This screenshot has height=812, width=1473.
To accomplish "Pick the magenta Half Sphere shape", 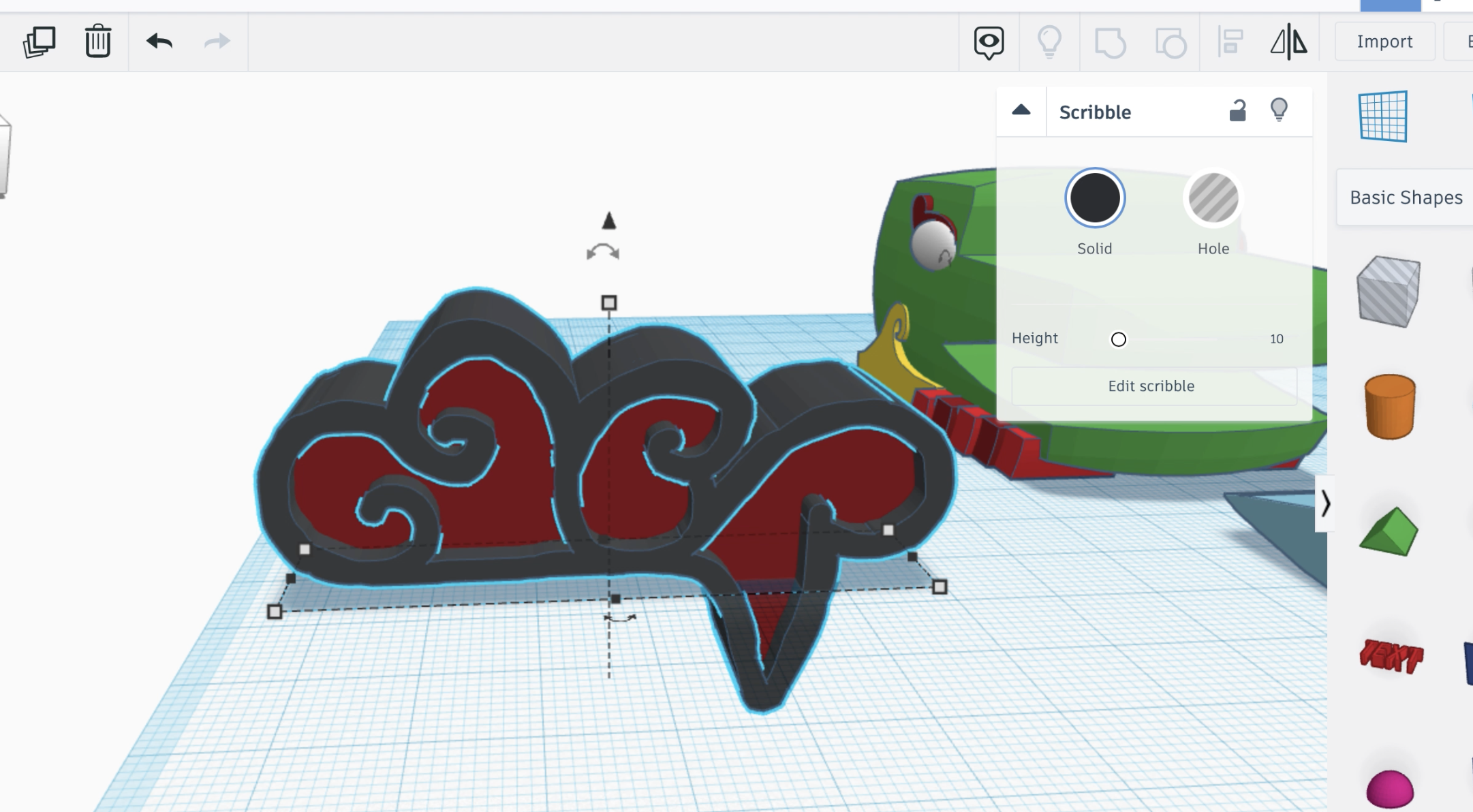I will (x=1390, y=790).
